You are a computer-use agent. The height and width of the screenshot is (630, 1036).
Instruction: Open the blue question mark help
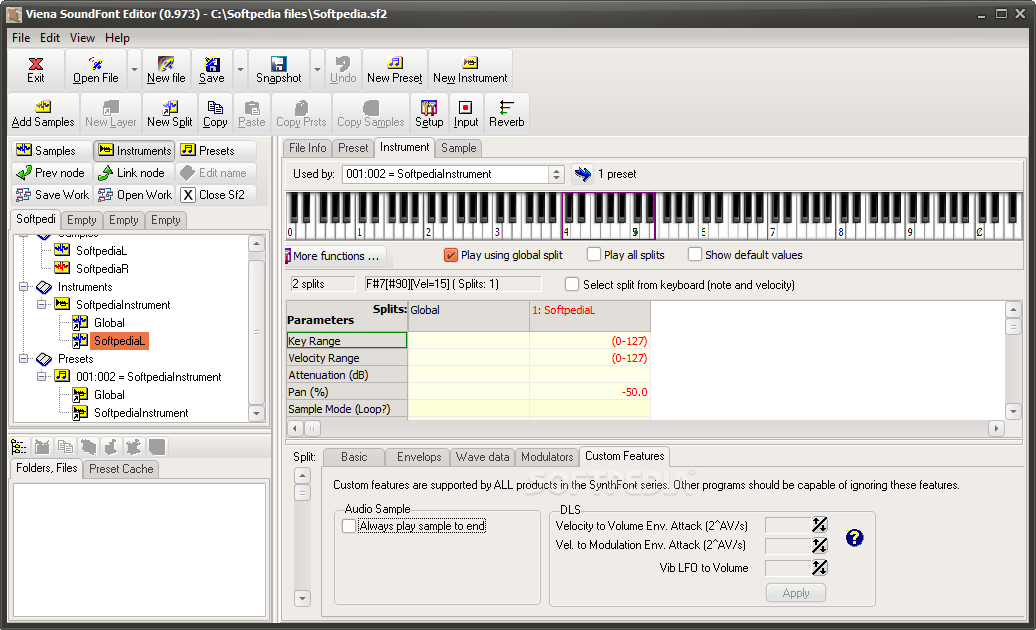coord(854,538)
